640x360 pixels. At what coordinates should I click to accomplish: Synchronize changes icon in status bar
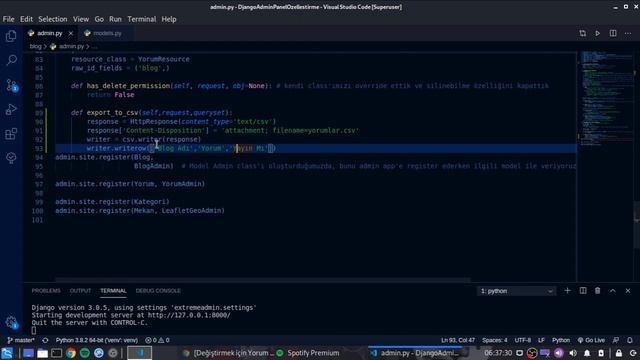tap(45, 340)
